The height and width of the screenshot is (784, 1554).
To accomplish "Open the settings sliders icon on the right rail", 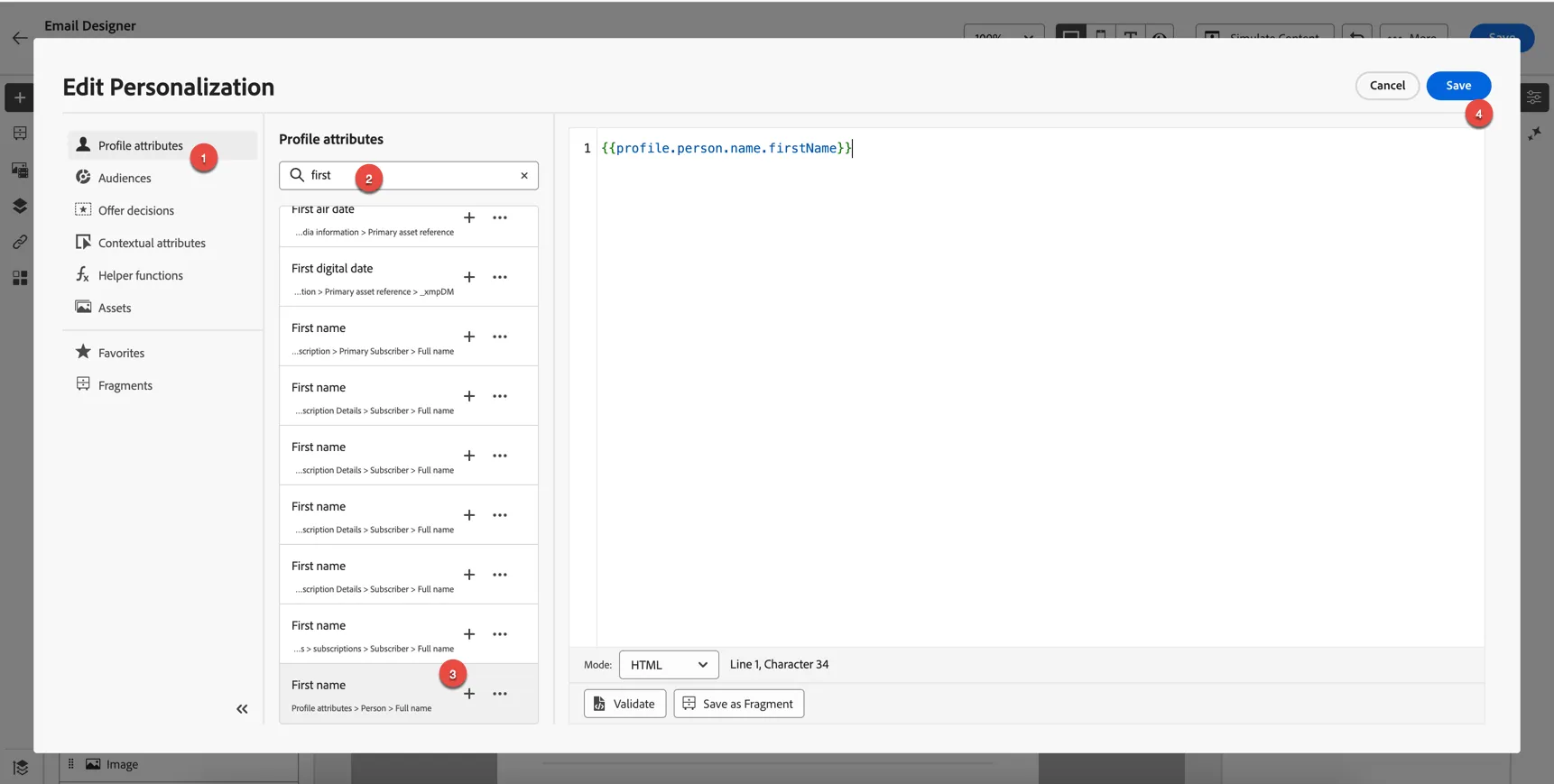I will pos(1534,97).
